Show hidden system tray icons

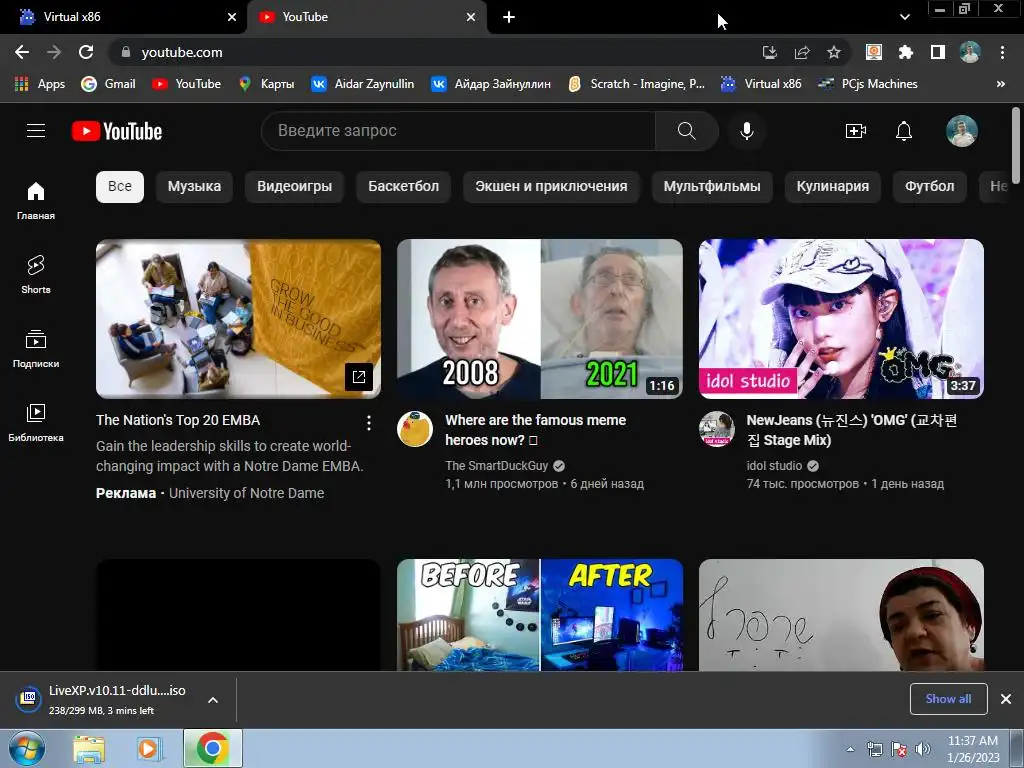[850, 749]
